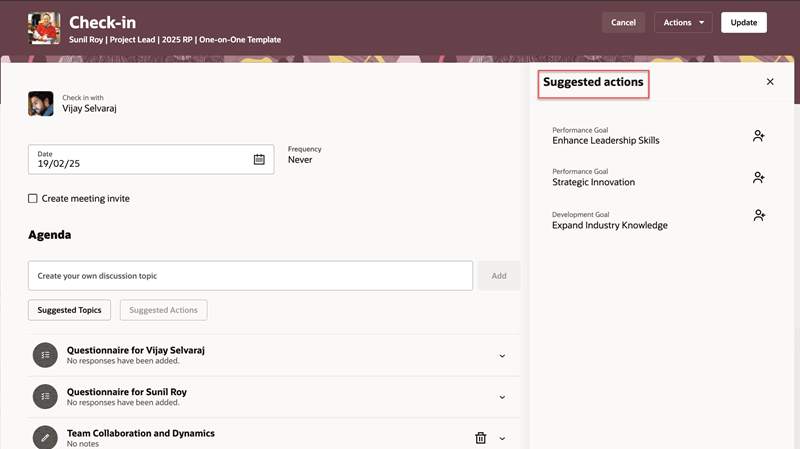Click the Agenda heading

49,235
